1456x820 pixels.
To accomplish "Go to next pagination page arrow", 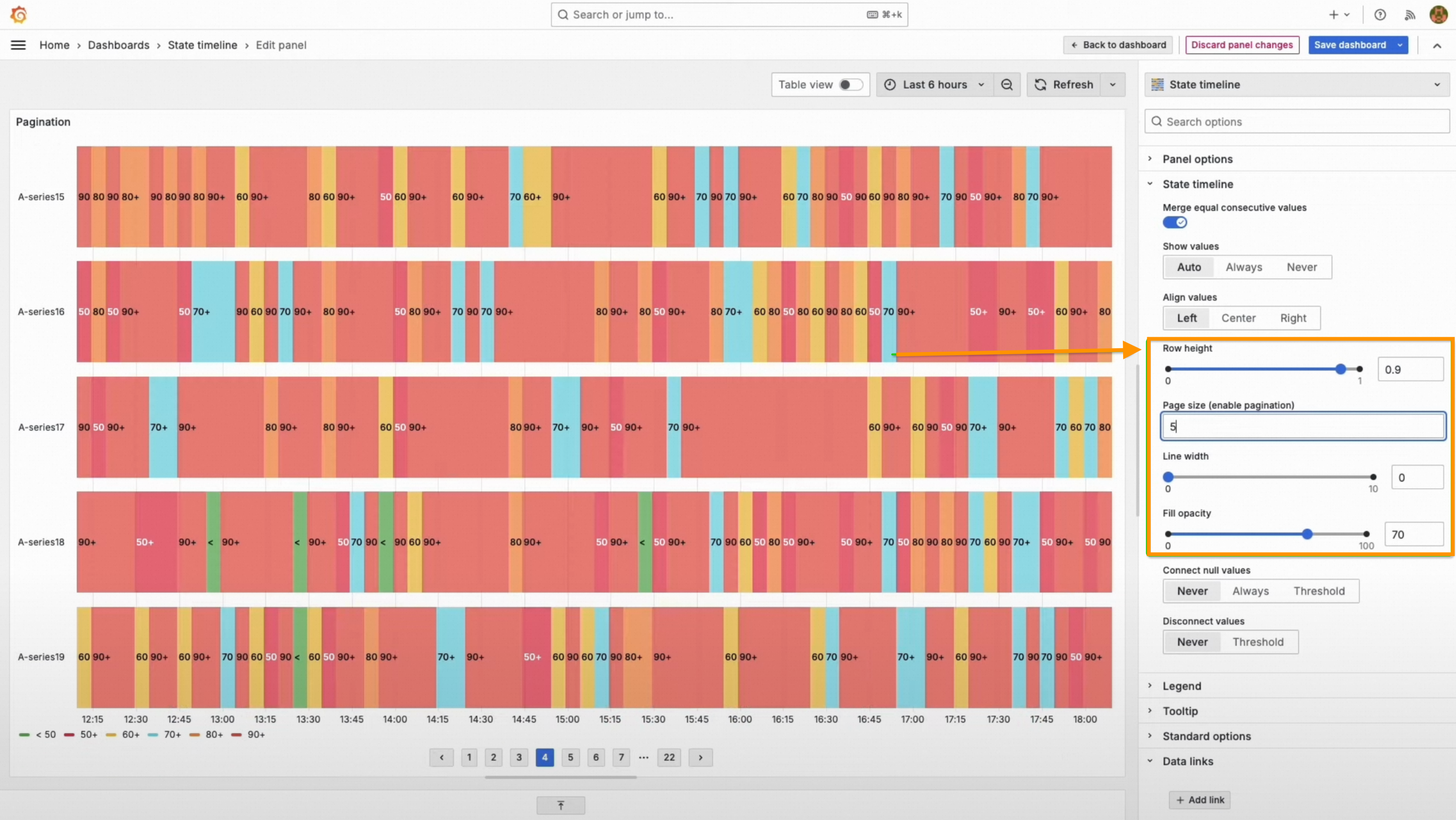I will click(x=700, y=757).
